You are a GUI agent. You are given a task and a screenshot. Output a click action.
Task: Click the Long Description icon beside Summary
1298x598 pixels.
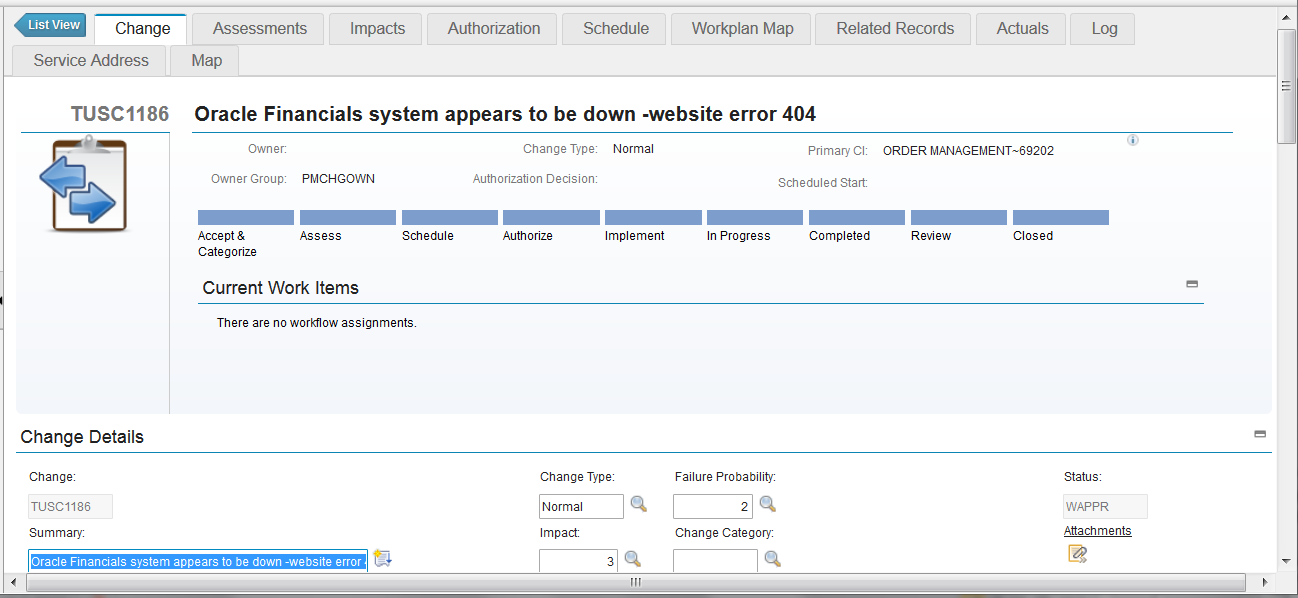[382, 559]
